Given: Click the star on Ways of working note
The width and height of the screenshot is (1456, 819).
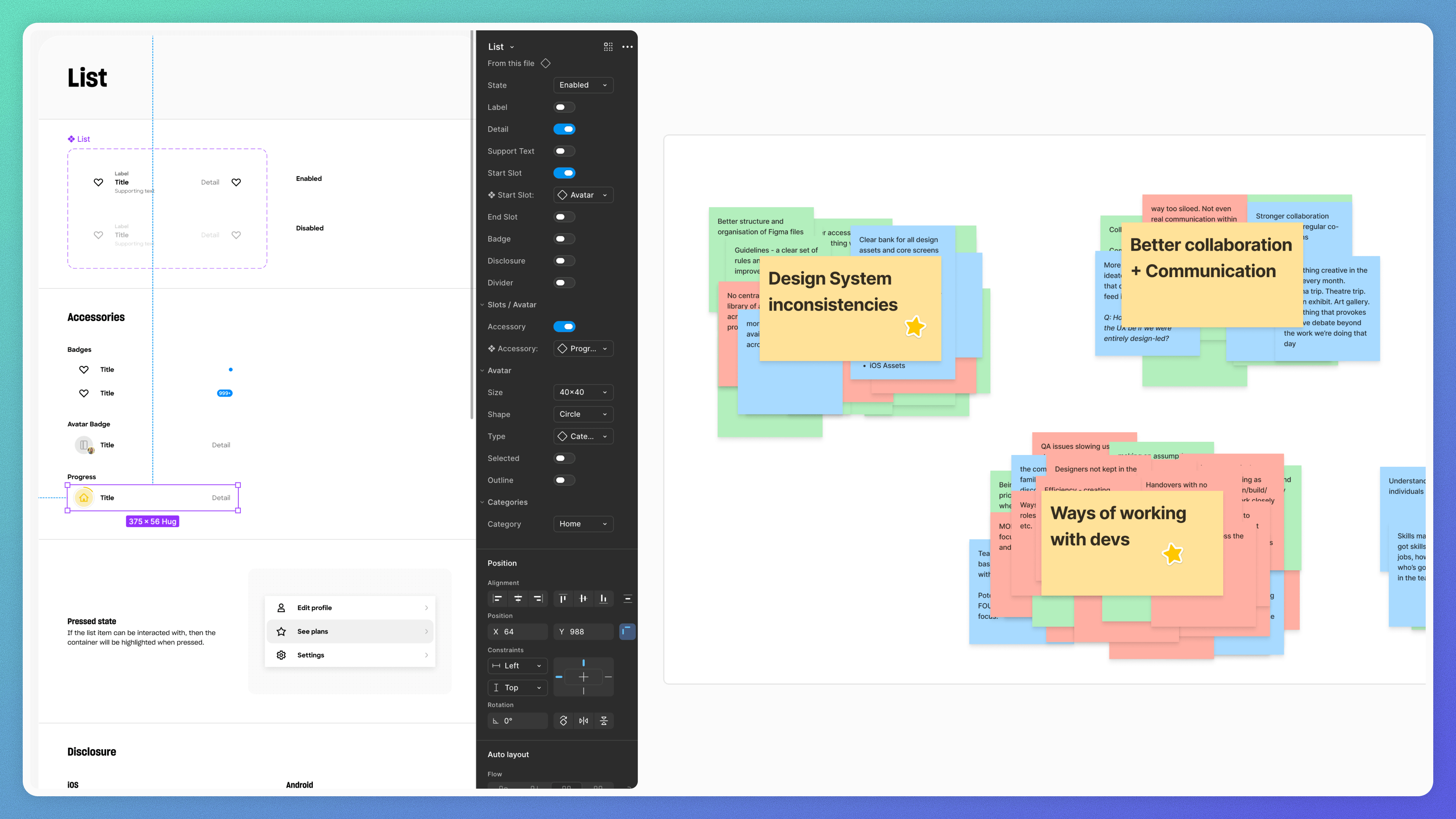Looking at the screenshot, I should 1173,554.
